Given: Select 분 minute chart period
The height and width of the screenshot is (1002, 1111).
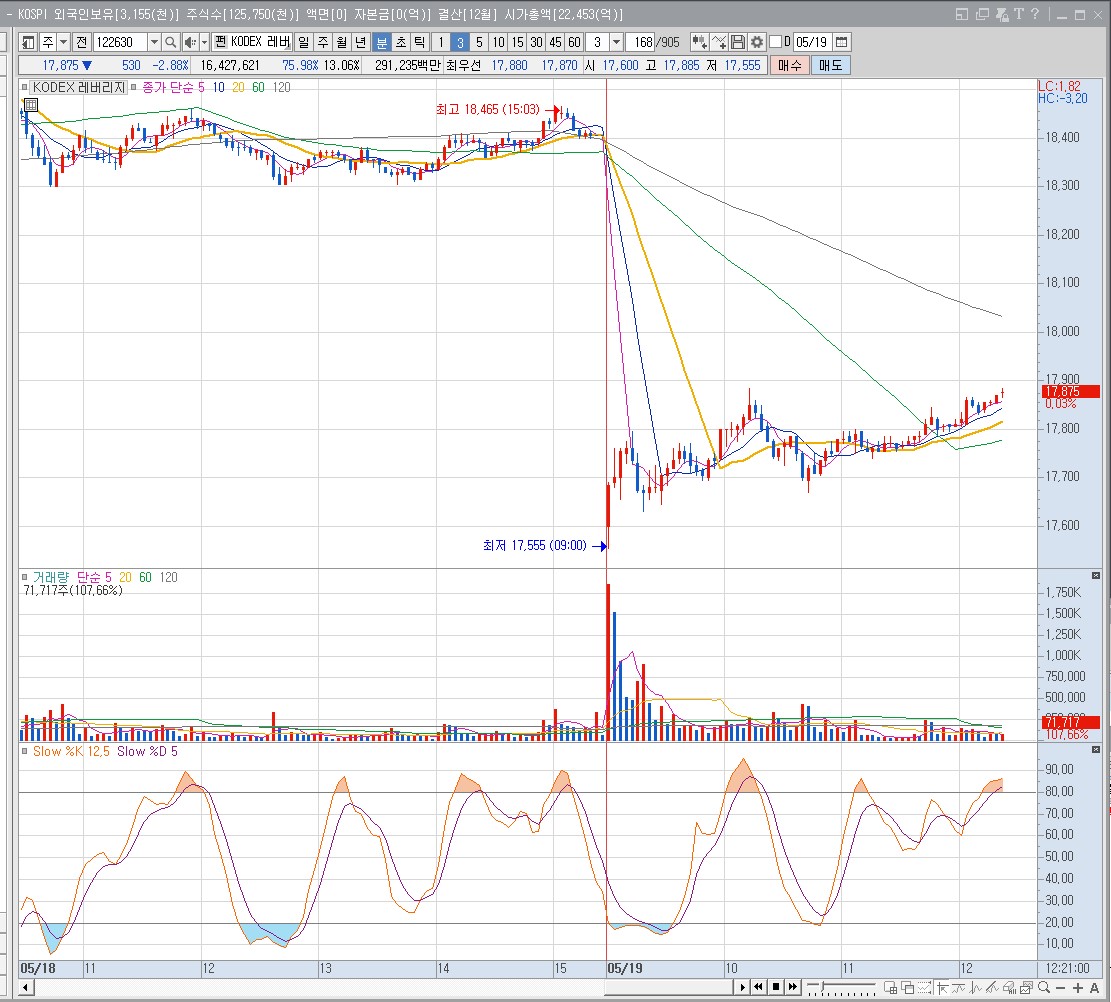Looking at the screenshot, I should (x=382, y=43).
